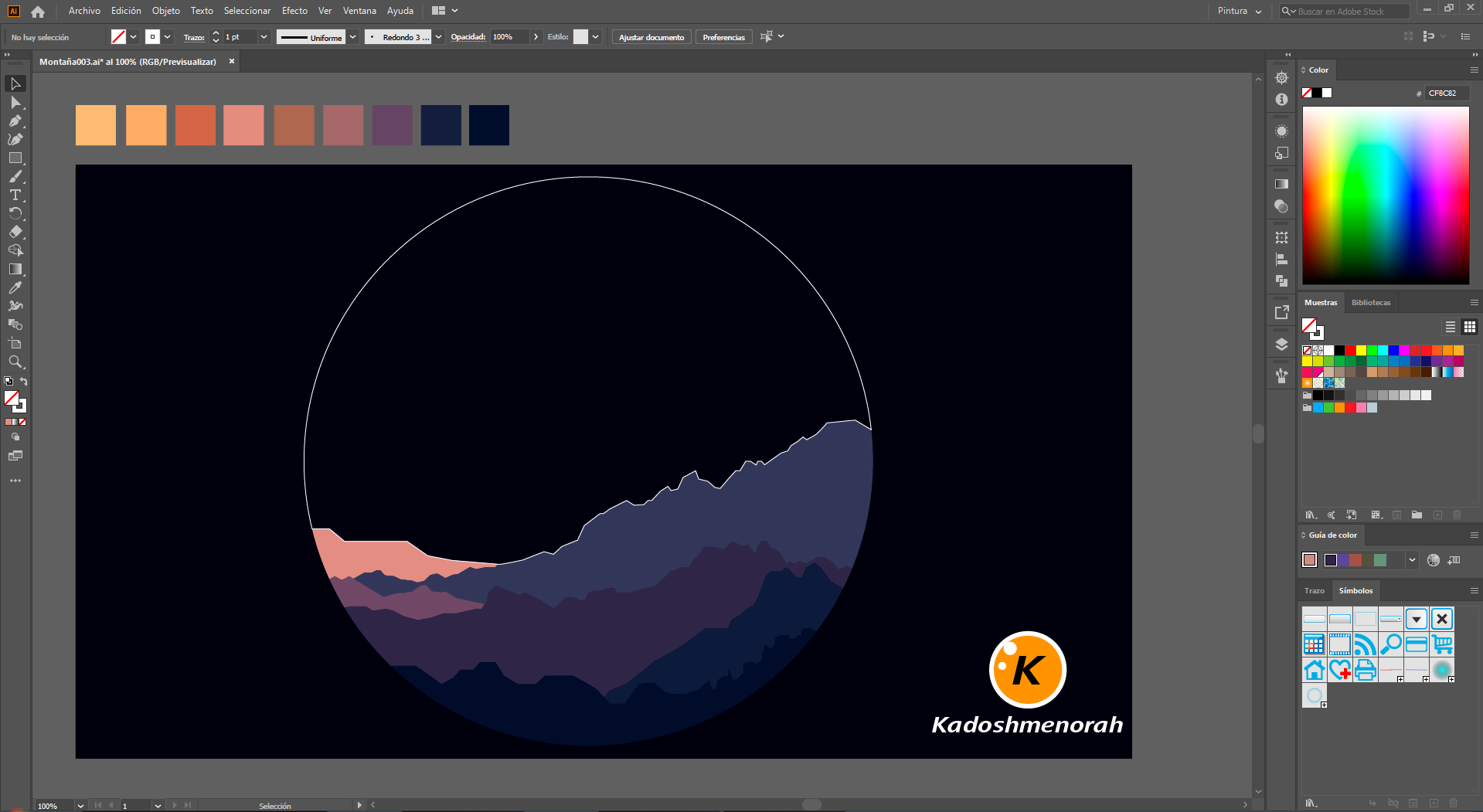Image resolution: width=1483 pixels, height=812 pixels.
Task: Select the Gradient tool
Action: tap(15, 269)
